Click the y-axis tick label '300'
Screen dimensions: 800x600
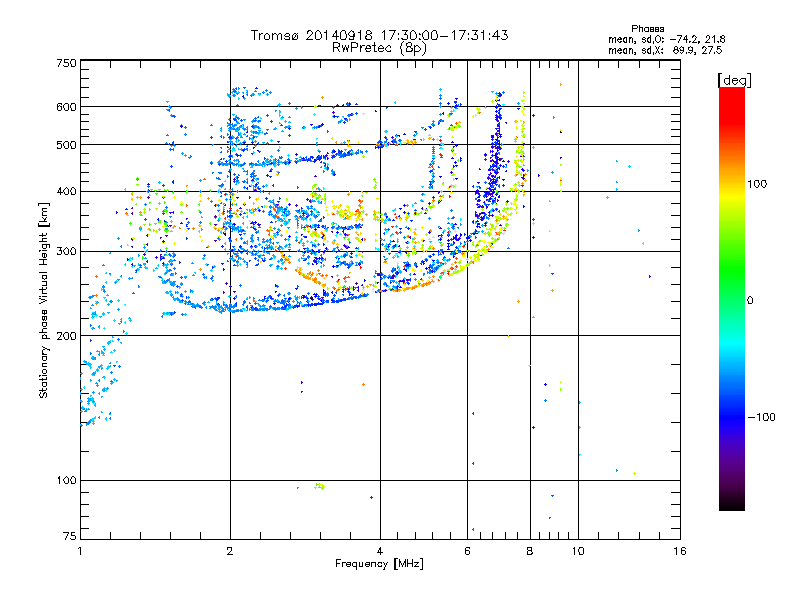pyautogui.click(x=66, y=252)
